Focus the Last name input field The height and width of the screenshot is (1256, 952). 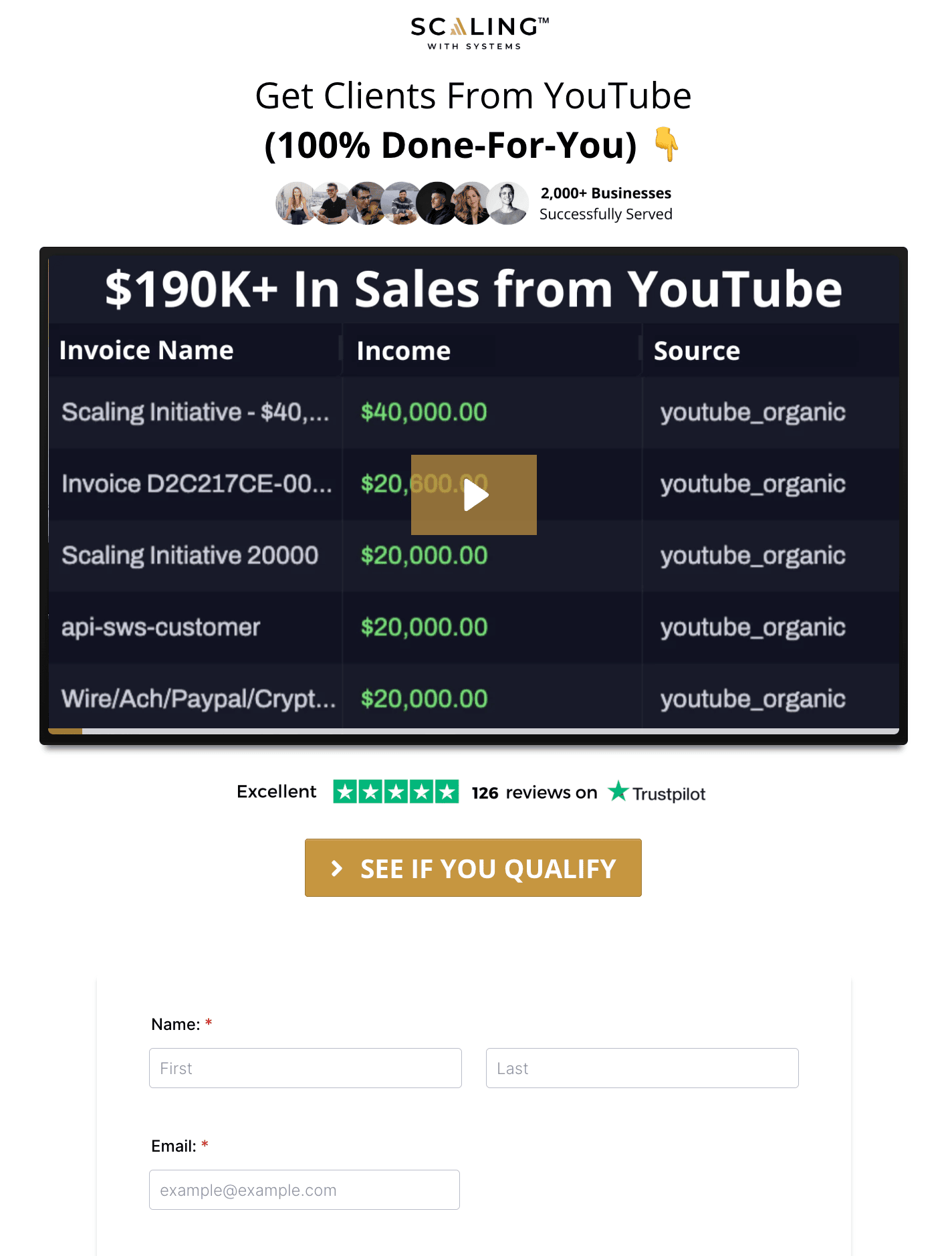[642, 1068]
